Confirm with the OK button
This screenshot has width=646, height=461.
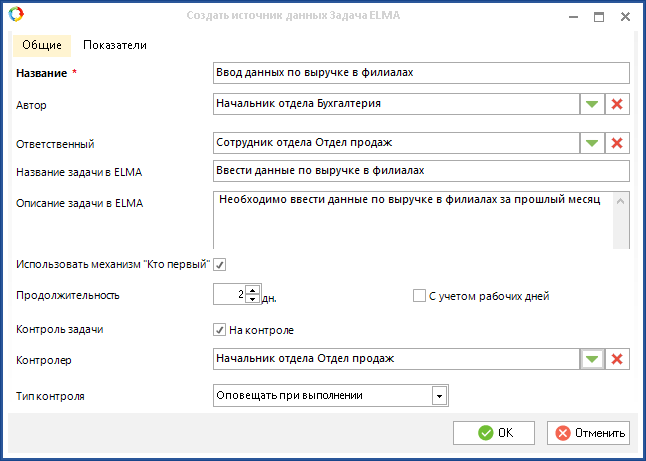494,433
